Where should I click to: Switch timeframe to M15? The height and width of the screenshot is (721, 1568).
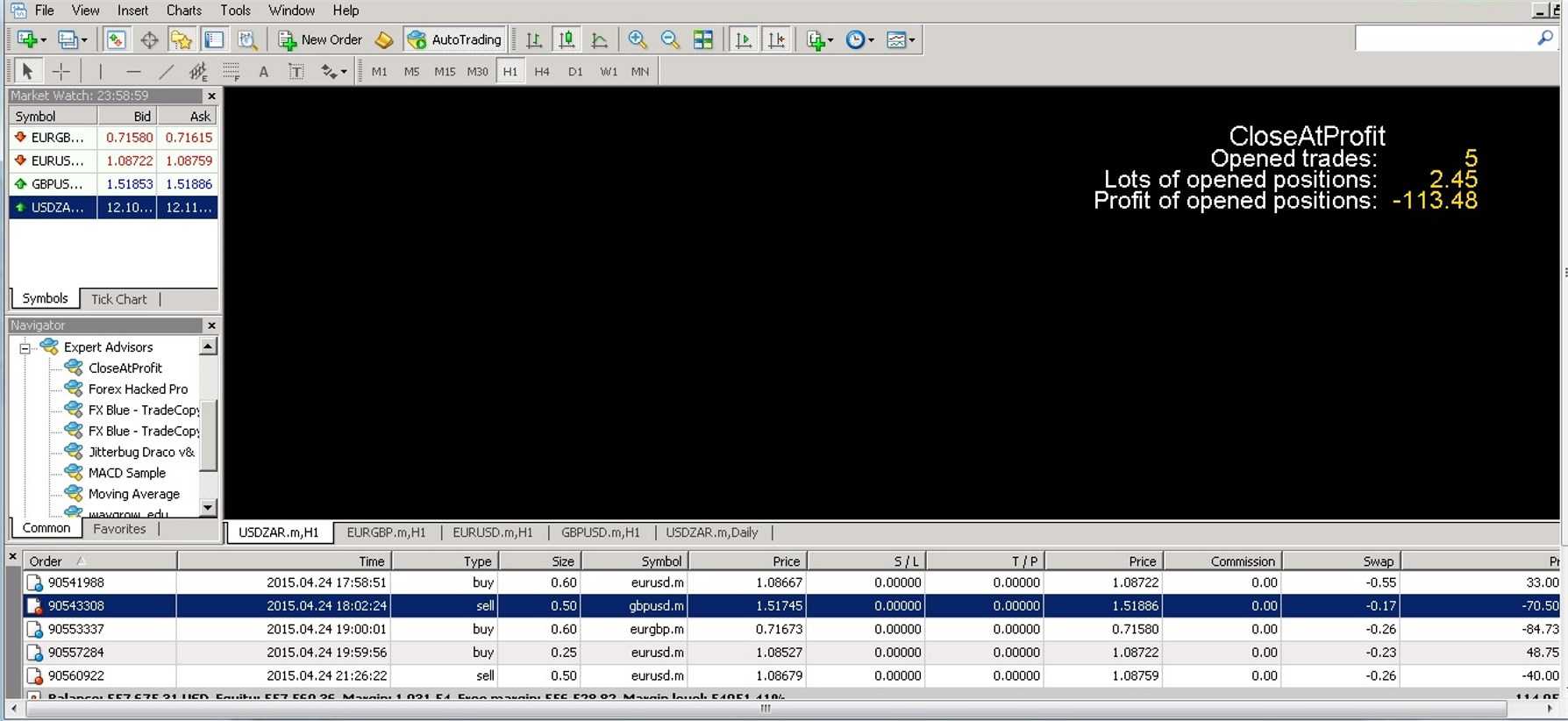[445, 71]
